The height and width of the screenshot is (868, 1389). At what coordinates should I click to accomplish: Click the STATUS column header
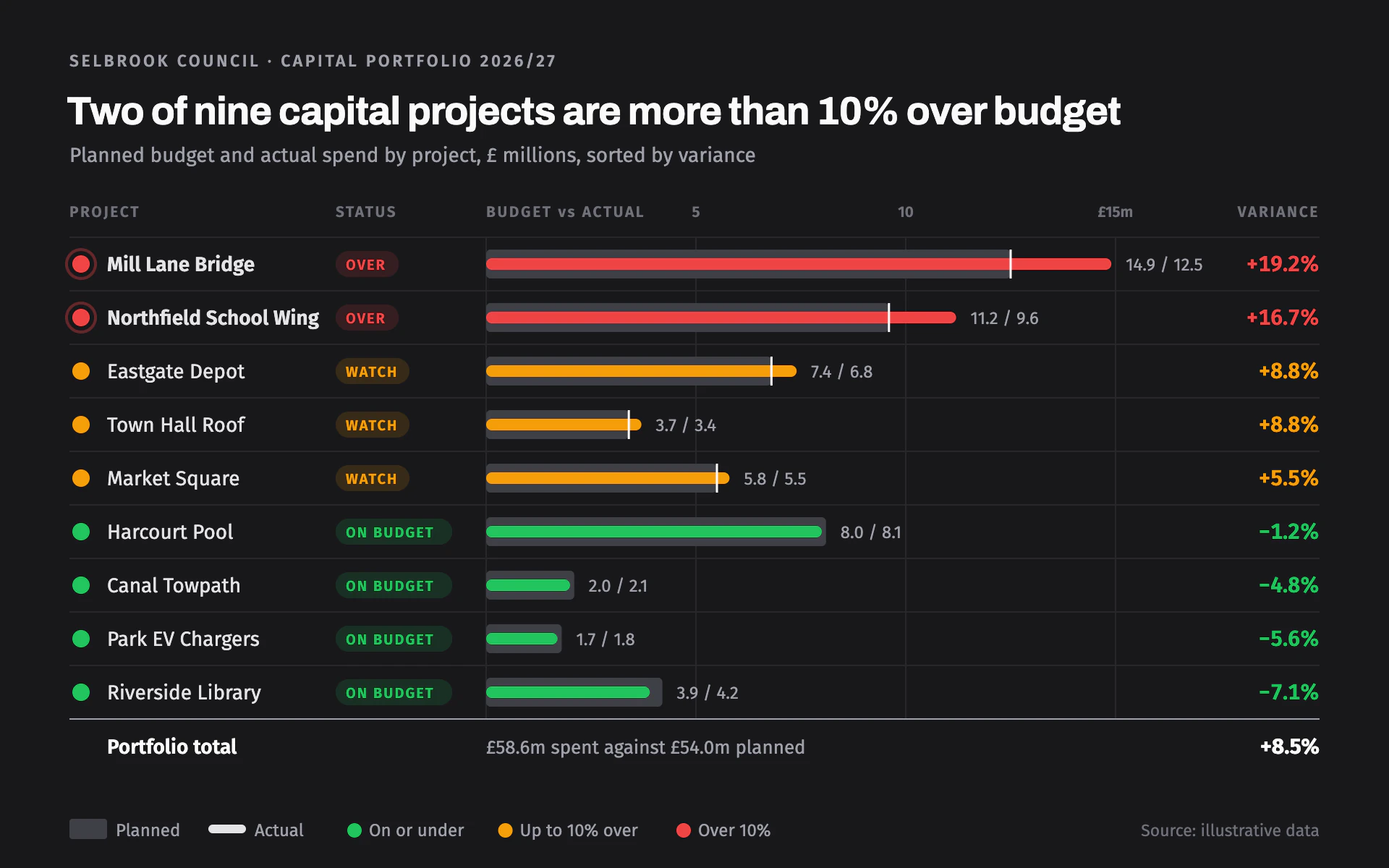(365, 212)
